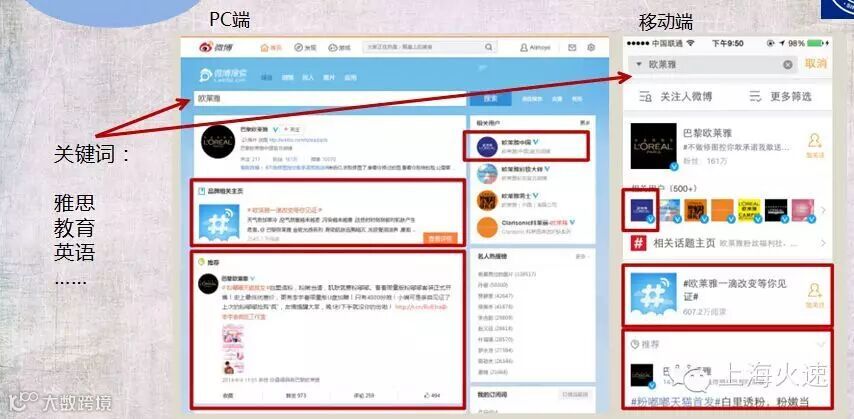This screenshot has height=419, width=854.
Task: Click the subscribe button in the my subscriptions panel
Action: point(575,395)
